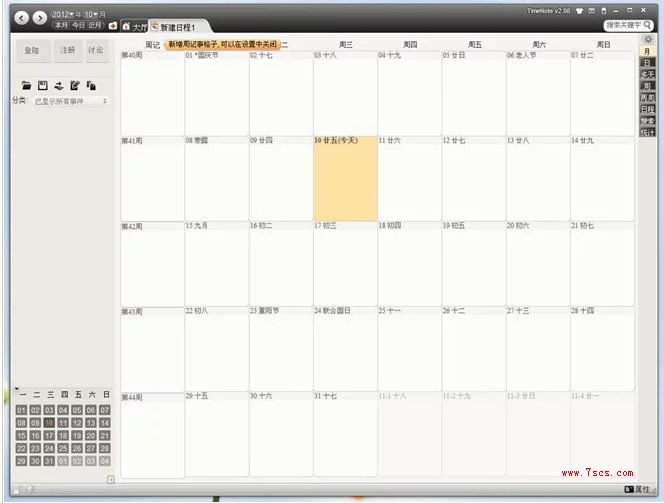This screenshot has width=664, height=503.
Task: Switch to 日 day view
Action: tap(647, 63)
